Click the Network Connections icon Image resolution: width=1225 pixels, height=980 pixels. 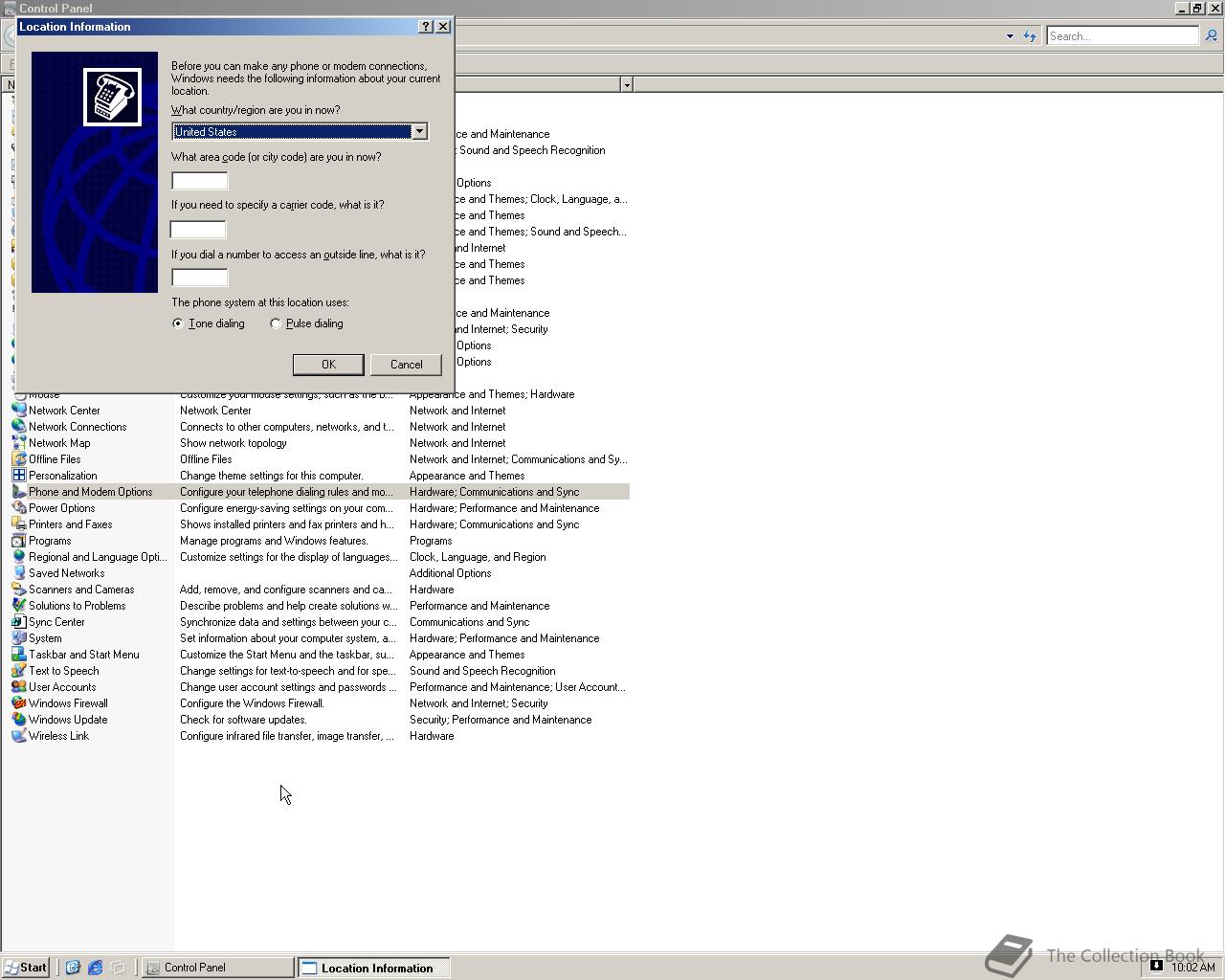[x=18, y=427]
